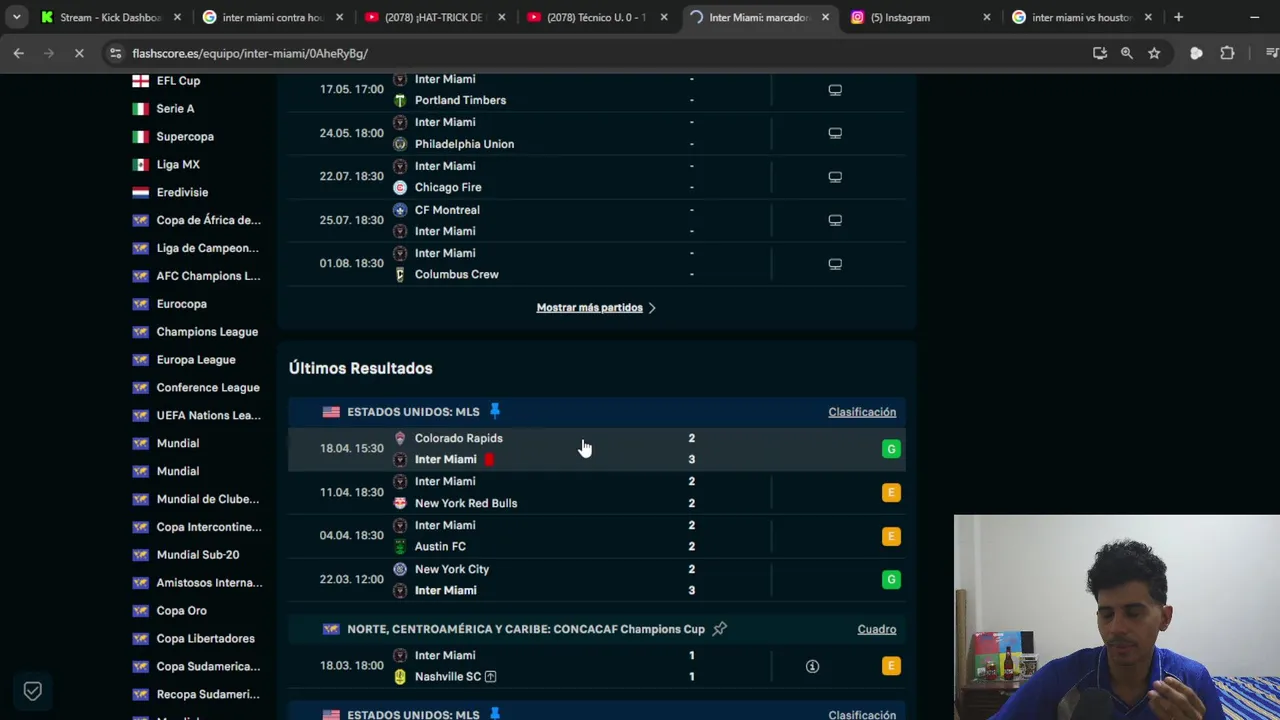Switch to the Técnico U. YouTube tab

(x=595, y=17)
